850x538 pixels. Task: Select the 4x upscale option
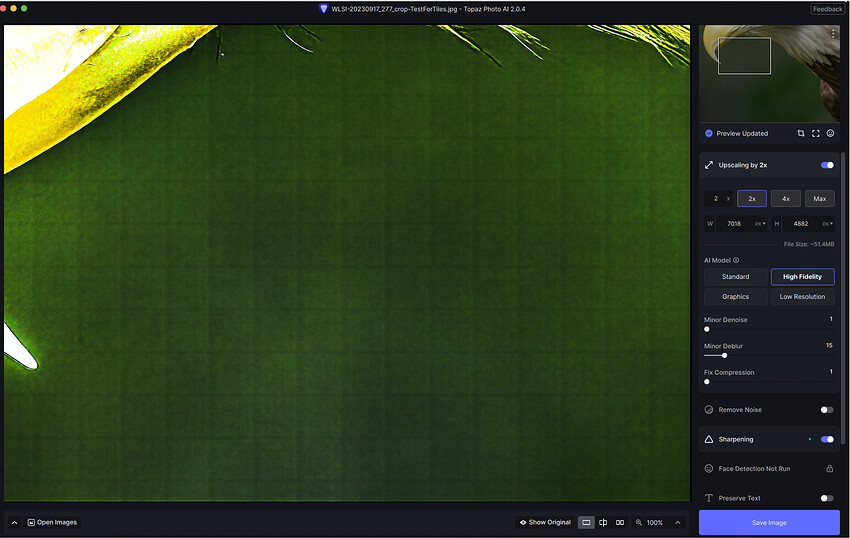785,198
